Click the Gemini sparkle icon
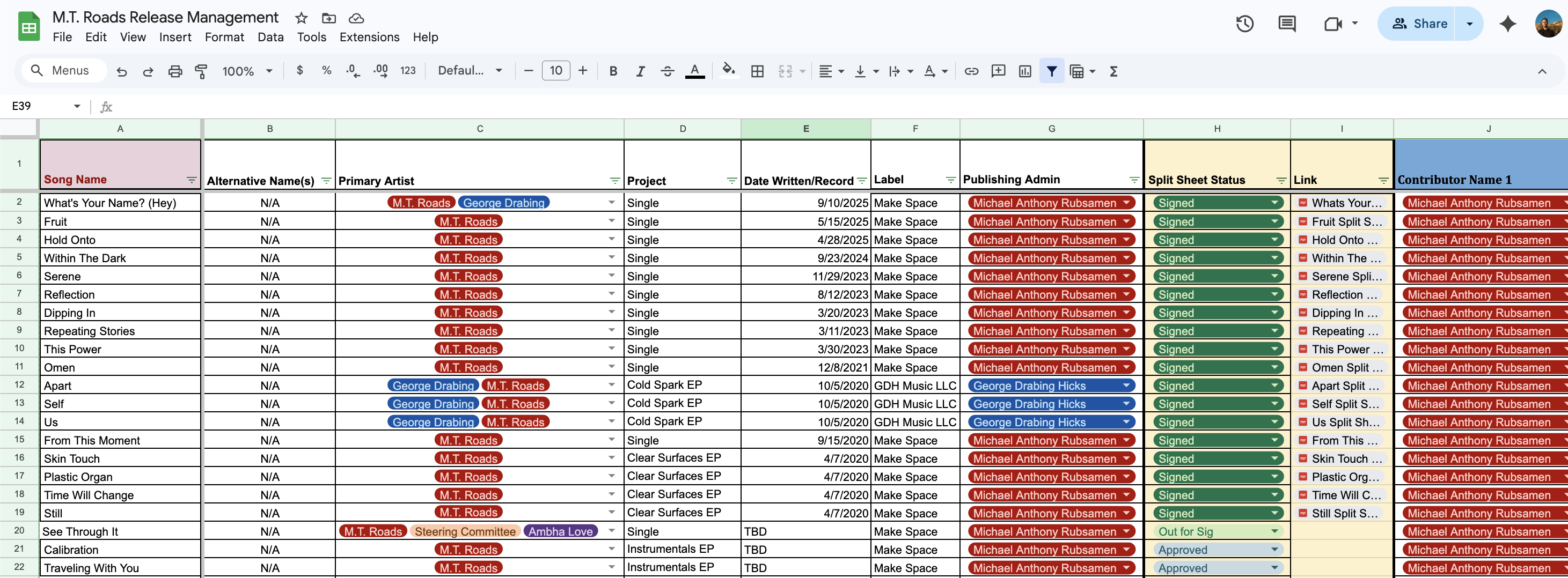This screenshot has width=1568, height=578. (1507, 24)
